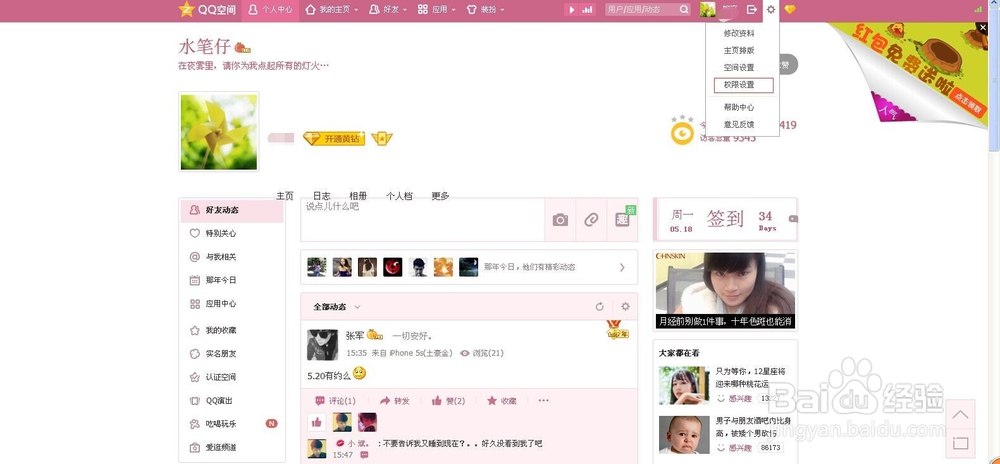1000x464 pixels.
Task: Click the top bar avatar thumbnail
Action: 707,10
